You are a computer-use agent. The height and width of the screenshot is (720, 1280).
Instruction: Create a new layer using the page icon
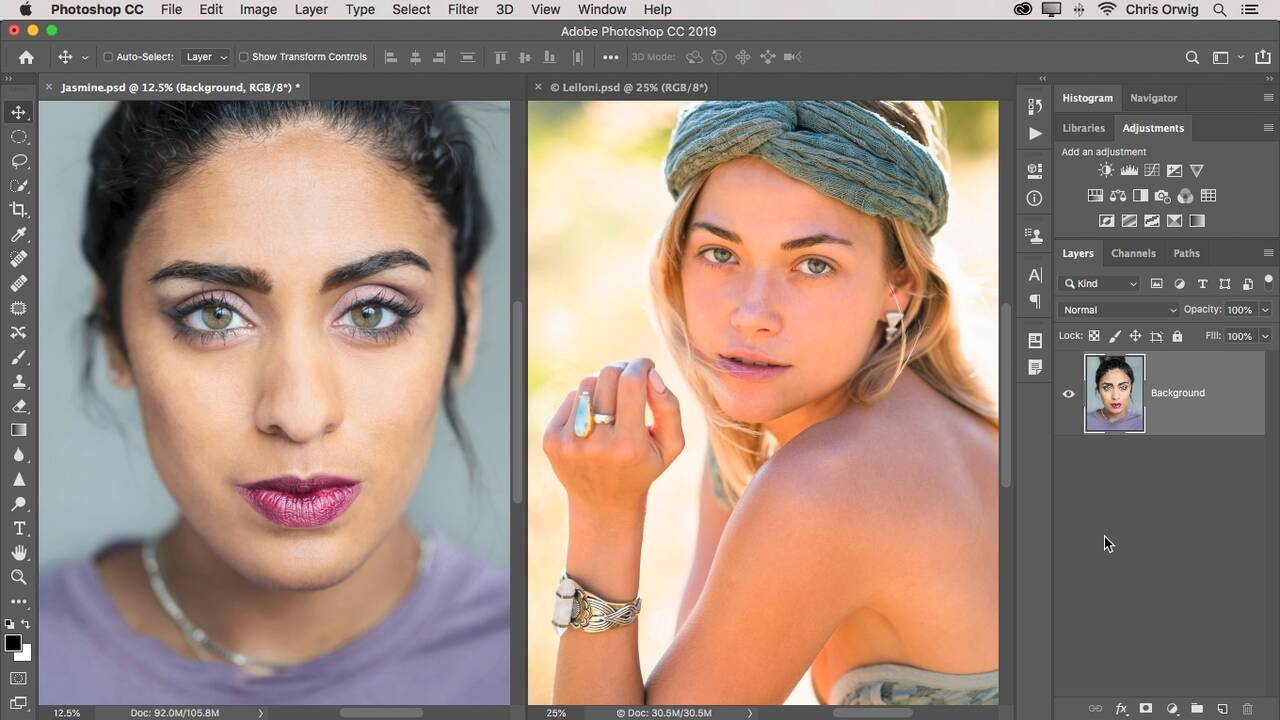pyautogui.click(x=1222, y=709)
